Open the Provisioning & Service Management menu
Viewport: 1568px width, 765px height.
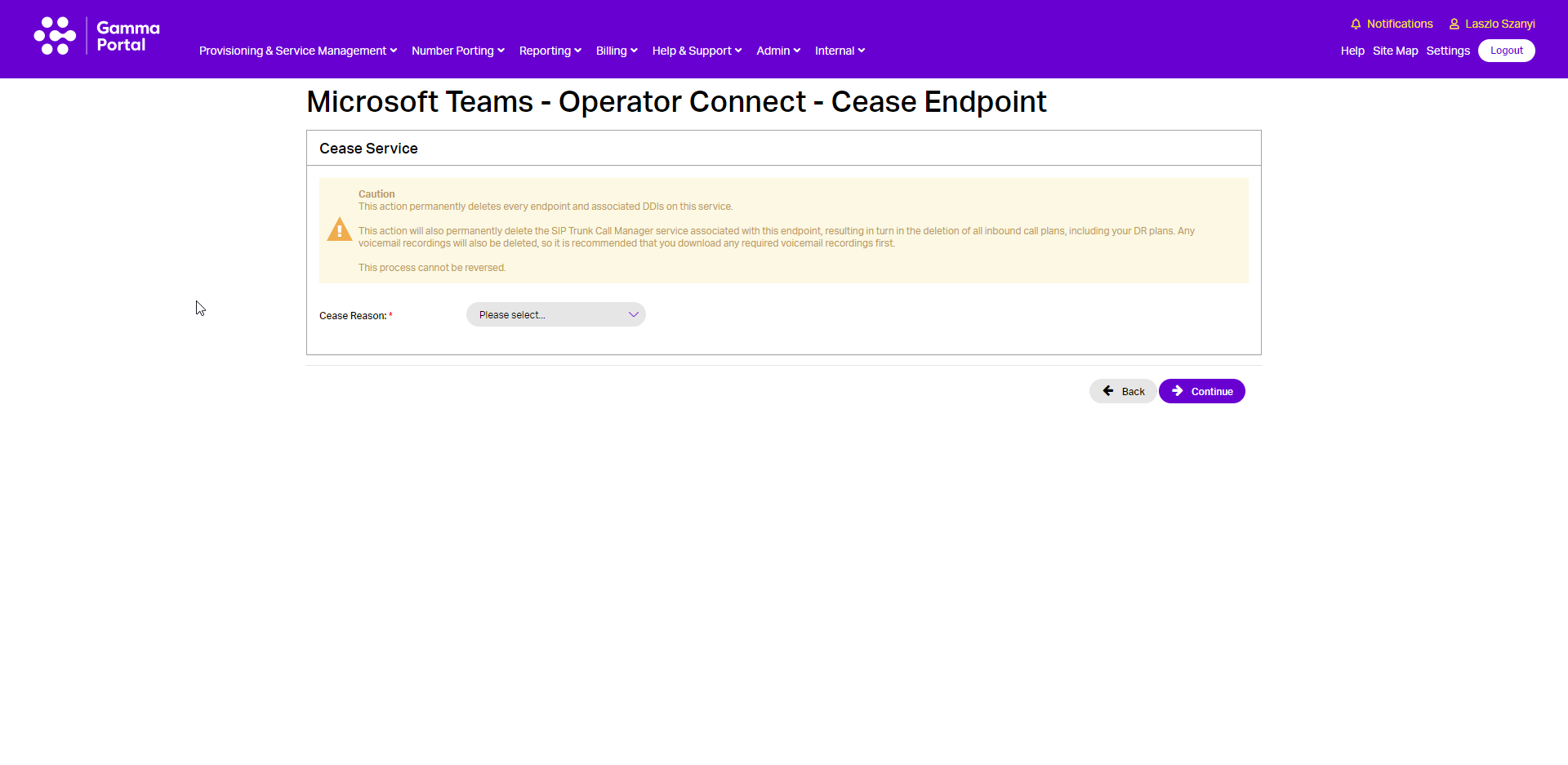tap(298, 51)
